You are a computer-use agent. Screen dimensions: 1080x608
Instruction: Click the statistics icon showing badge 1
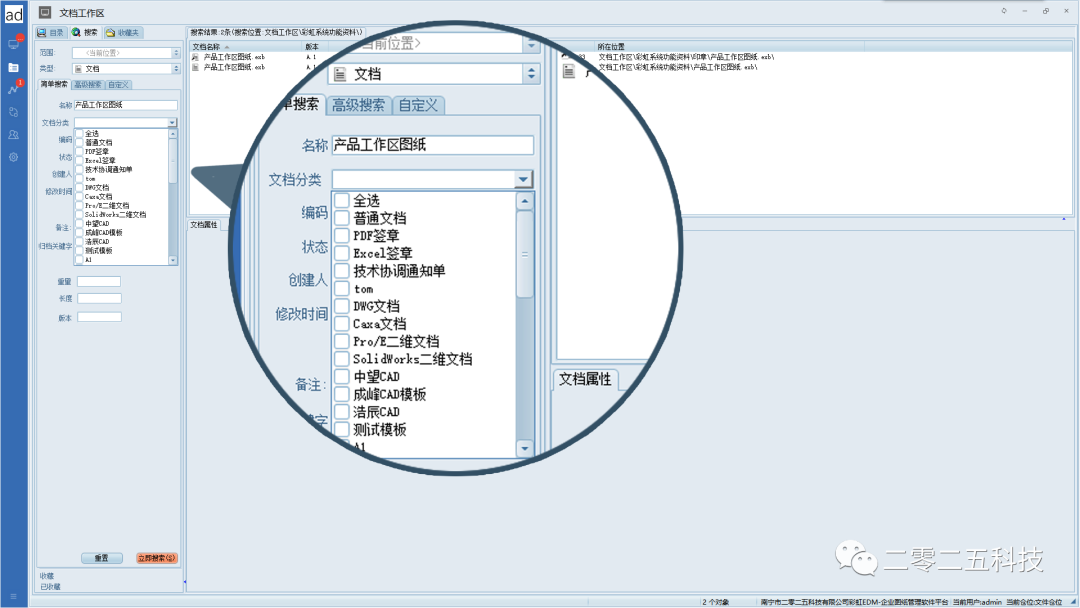pyautogui.click(x=12, y=87)
